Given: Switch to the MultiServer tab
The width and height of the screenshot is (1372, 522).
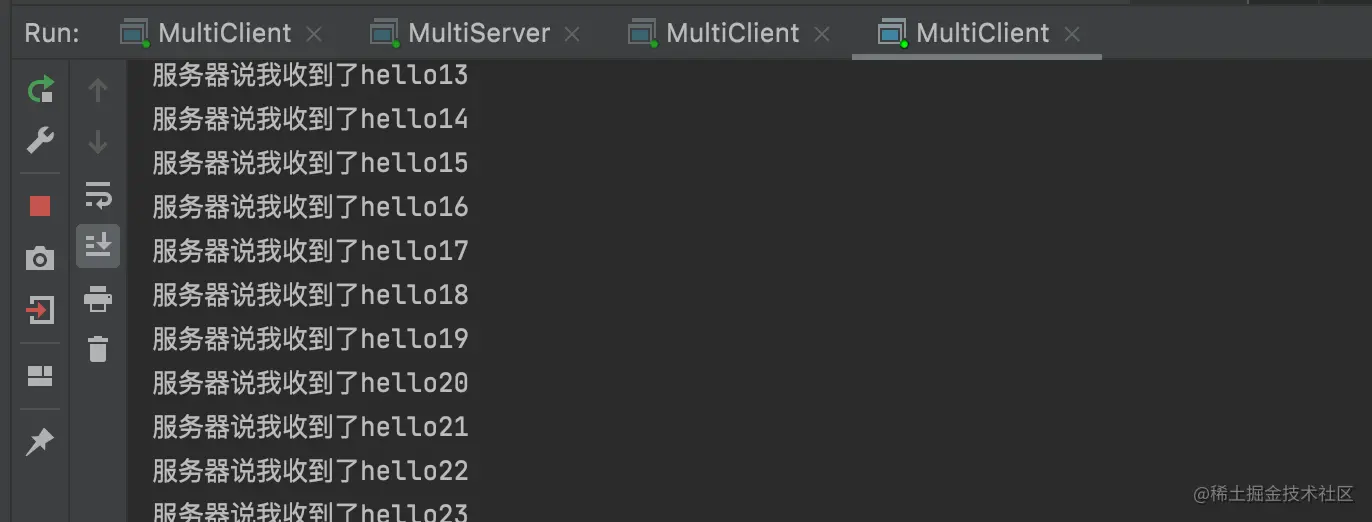Looking at the screenshot, I should pos(478,33).
